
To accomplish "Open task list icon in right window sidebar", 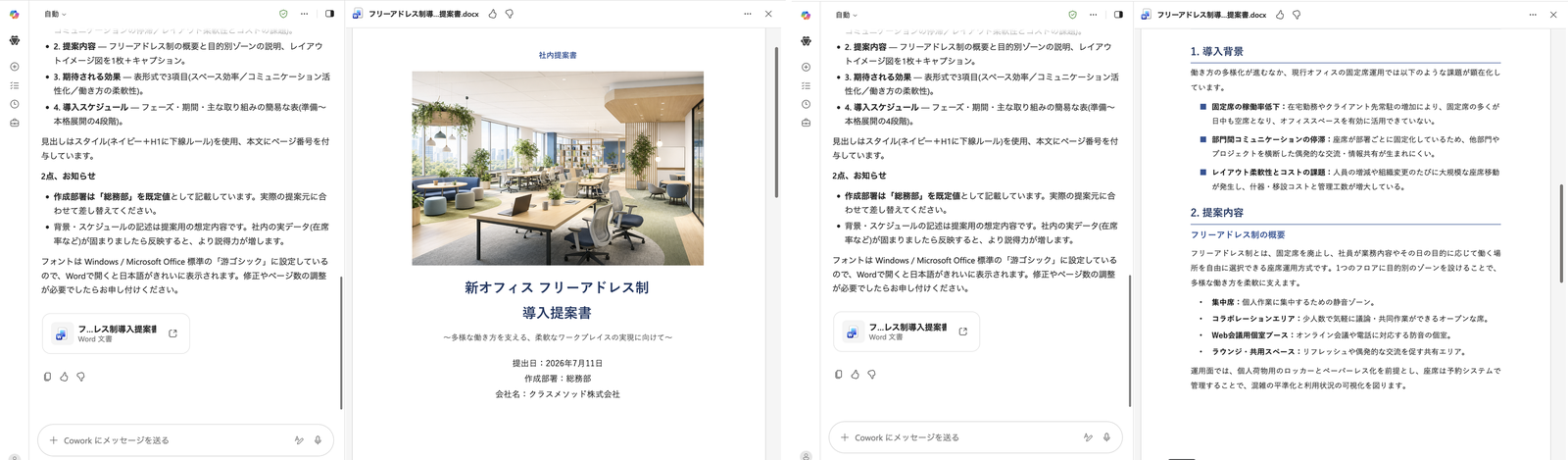I will (x=806, y=85).
